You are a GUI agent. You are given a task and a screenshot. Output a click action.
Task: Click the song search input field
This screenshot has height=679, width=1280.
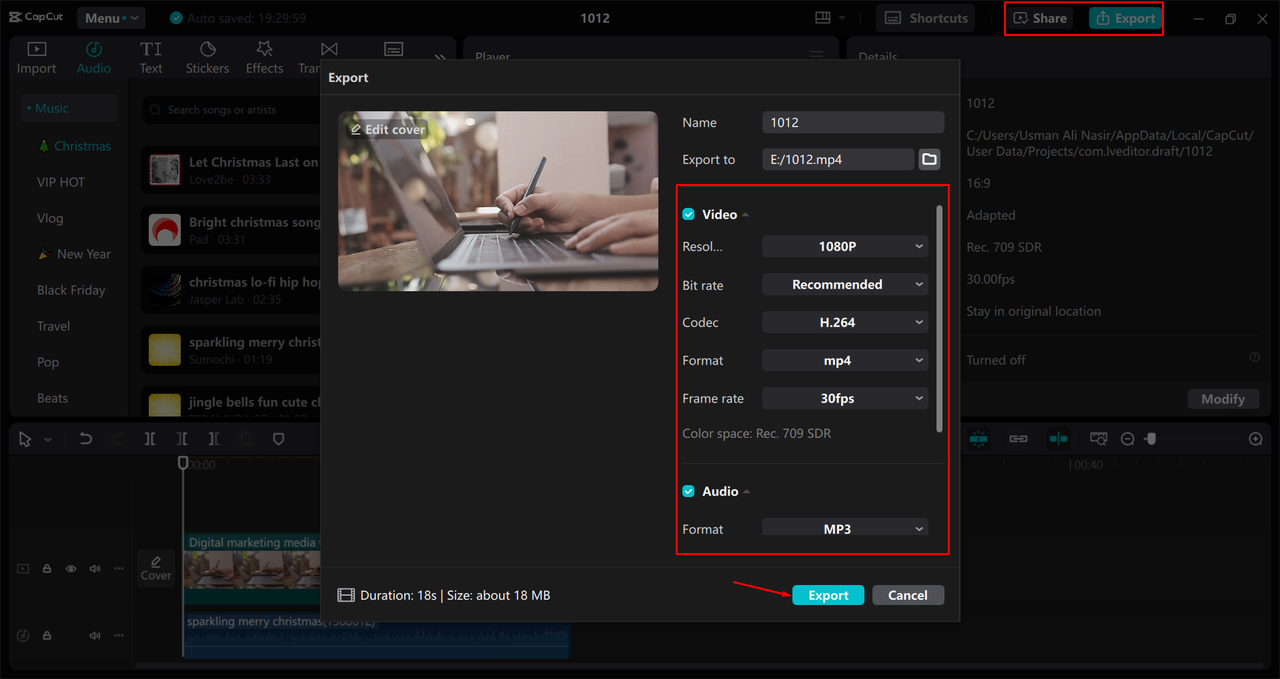tap(231, 110)
